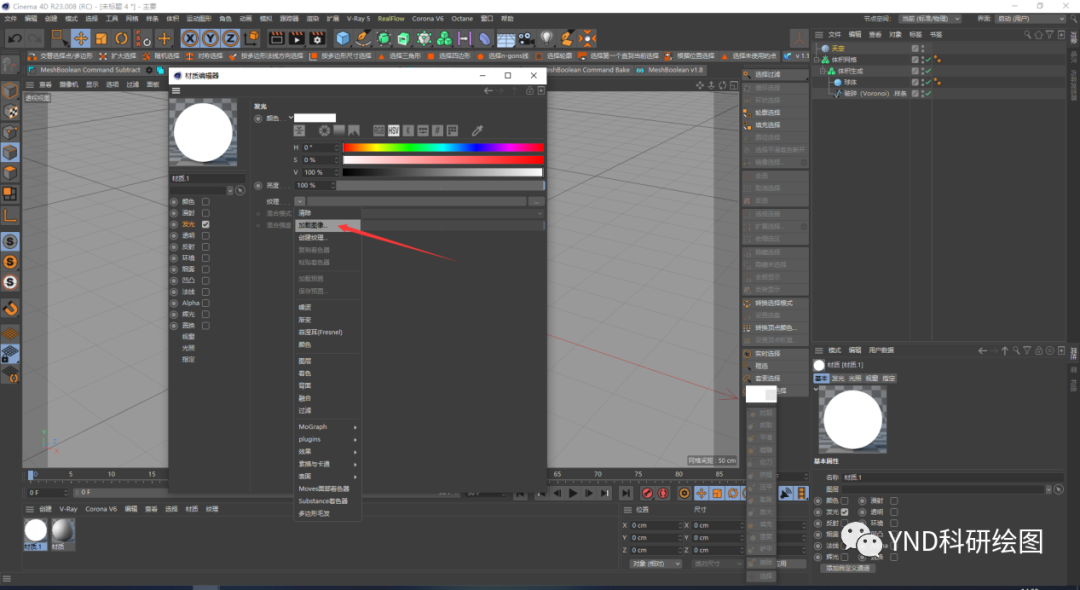Enable the 环境 channel checkbox
The image size is (1080, 590).
(x=205, y=257)
